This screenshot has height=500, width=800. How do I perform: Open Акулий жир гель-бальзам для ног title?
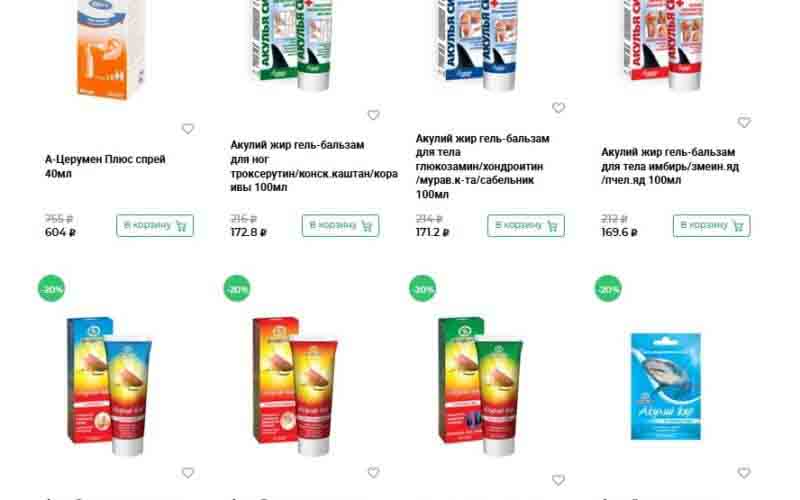pyautogui.click(x=314, y=166)
